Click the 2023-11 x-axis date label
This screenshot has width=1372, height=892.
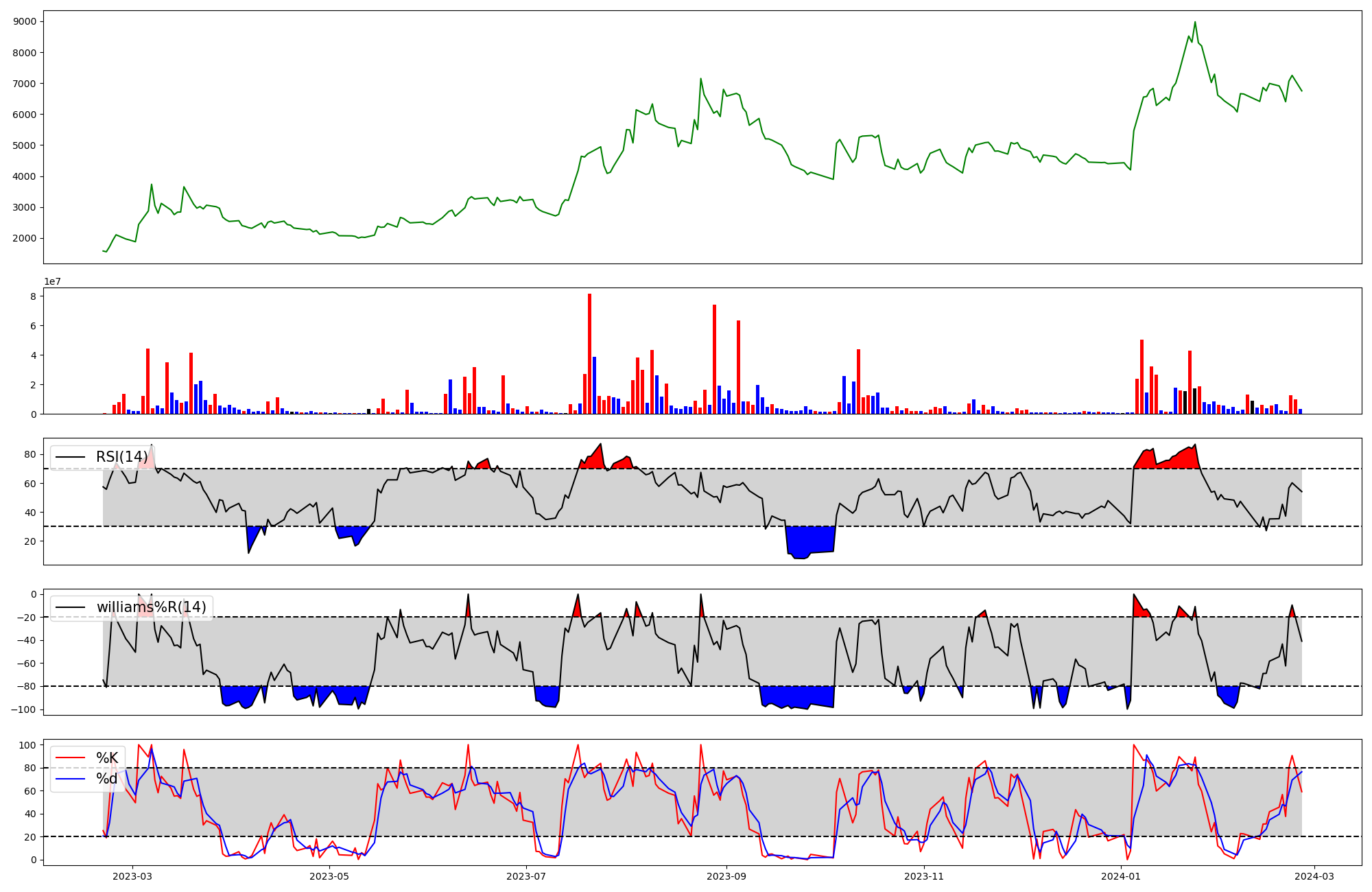tap(924, 876)
